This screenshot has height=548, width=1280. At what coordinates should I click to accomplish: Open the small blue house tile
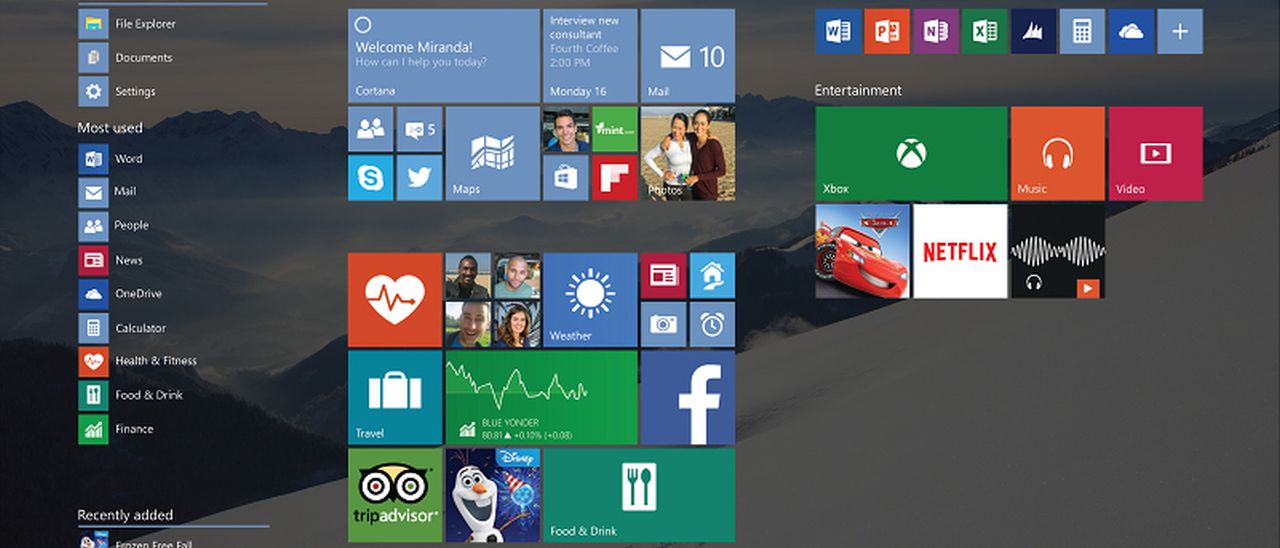(x=712, y=275)
